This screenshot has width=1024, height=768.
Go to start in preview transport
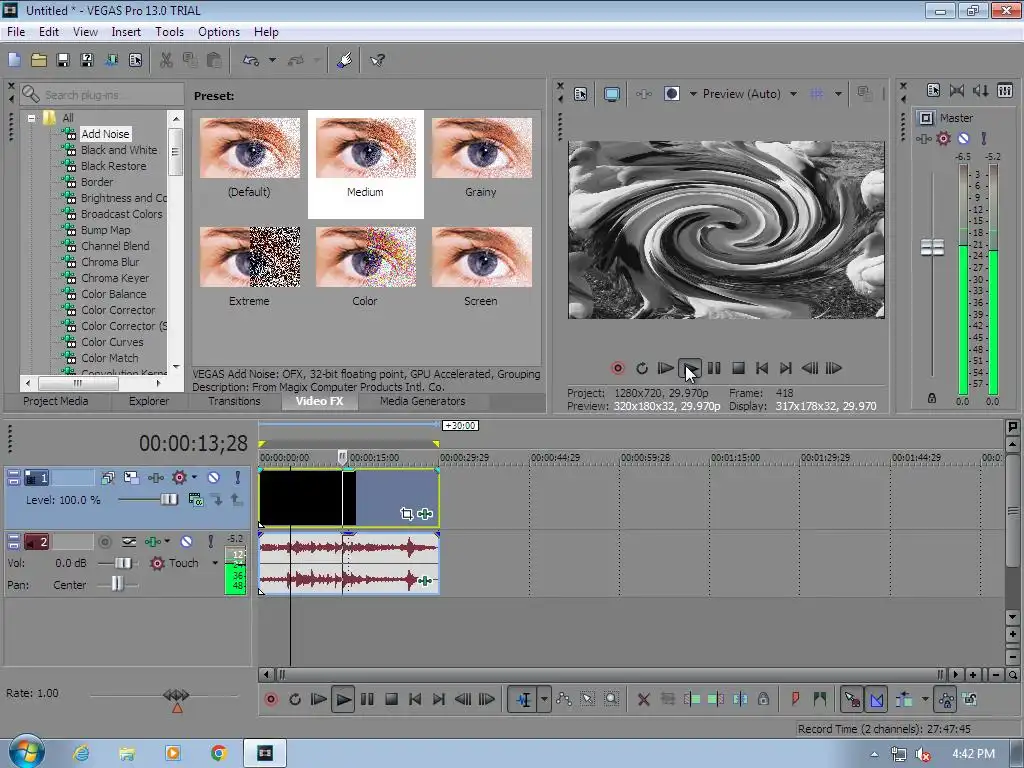coord(762,368)
